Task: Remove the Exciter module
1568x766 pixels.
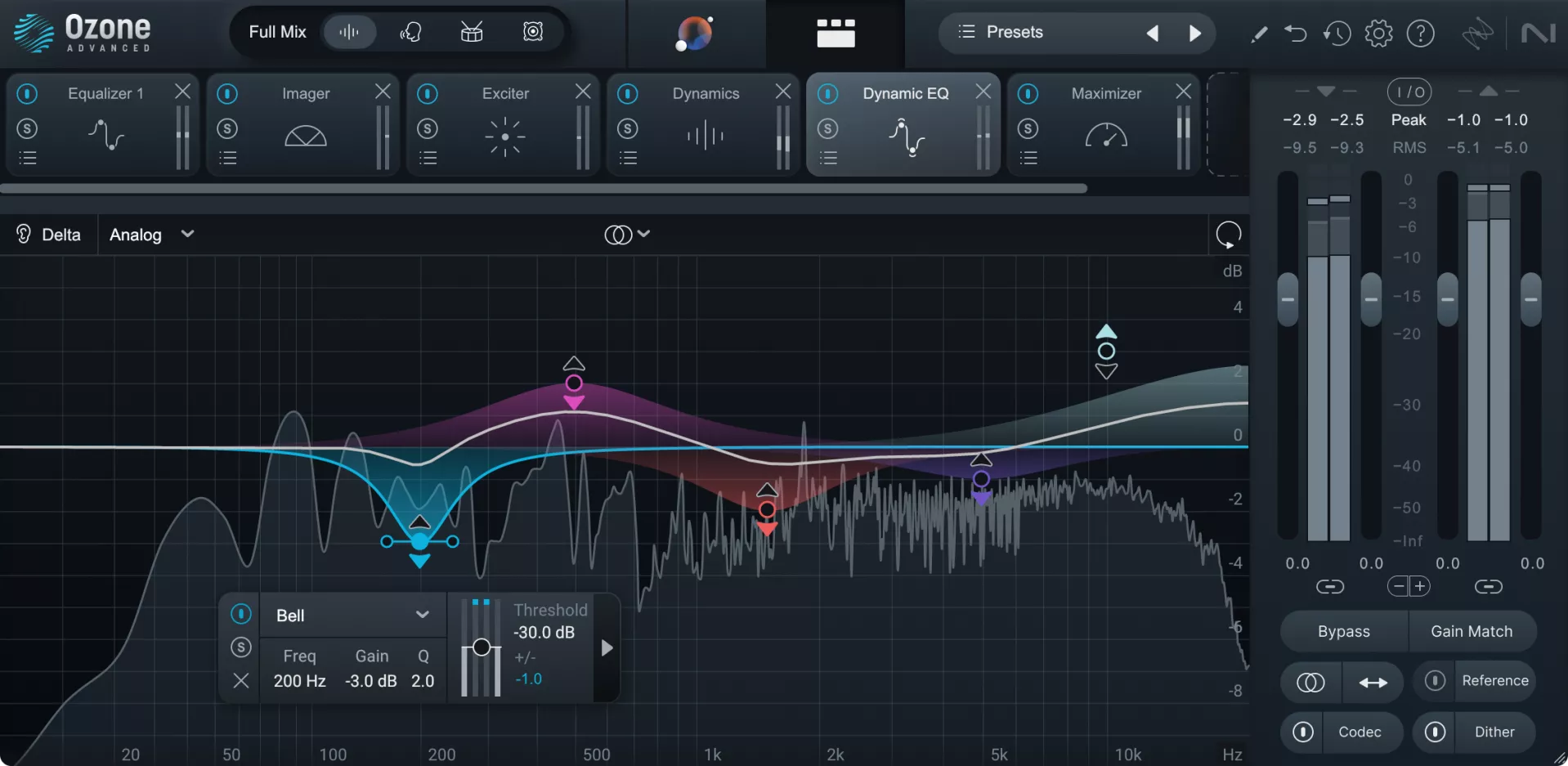Action: tap(583, 92)
